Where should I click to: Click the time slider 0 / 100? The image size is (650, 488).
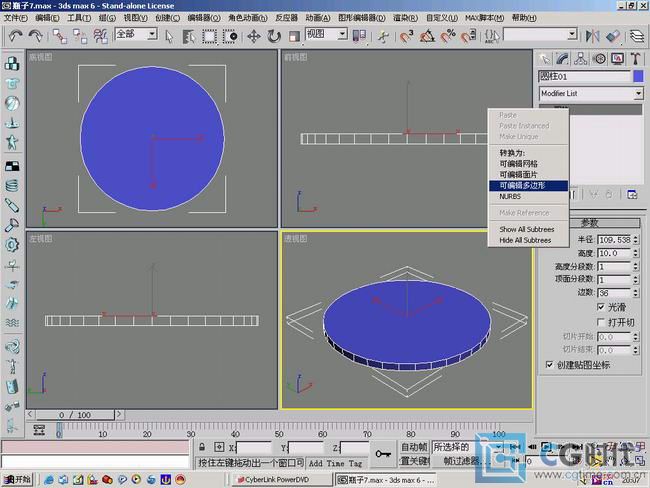click(75, 415)
